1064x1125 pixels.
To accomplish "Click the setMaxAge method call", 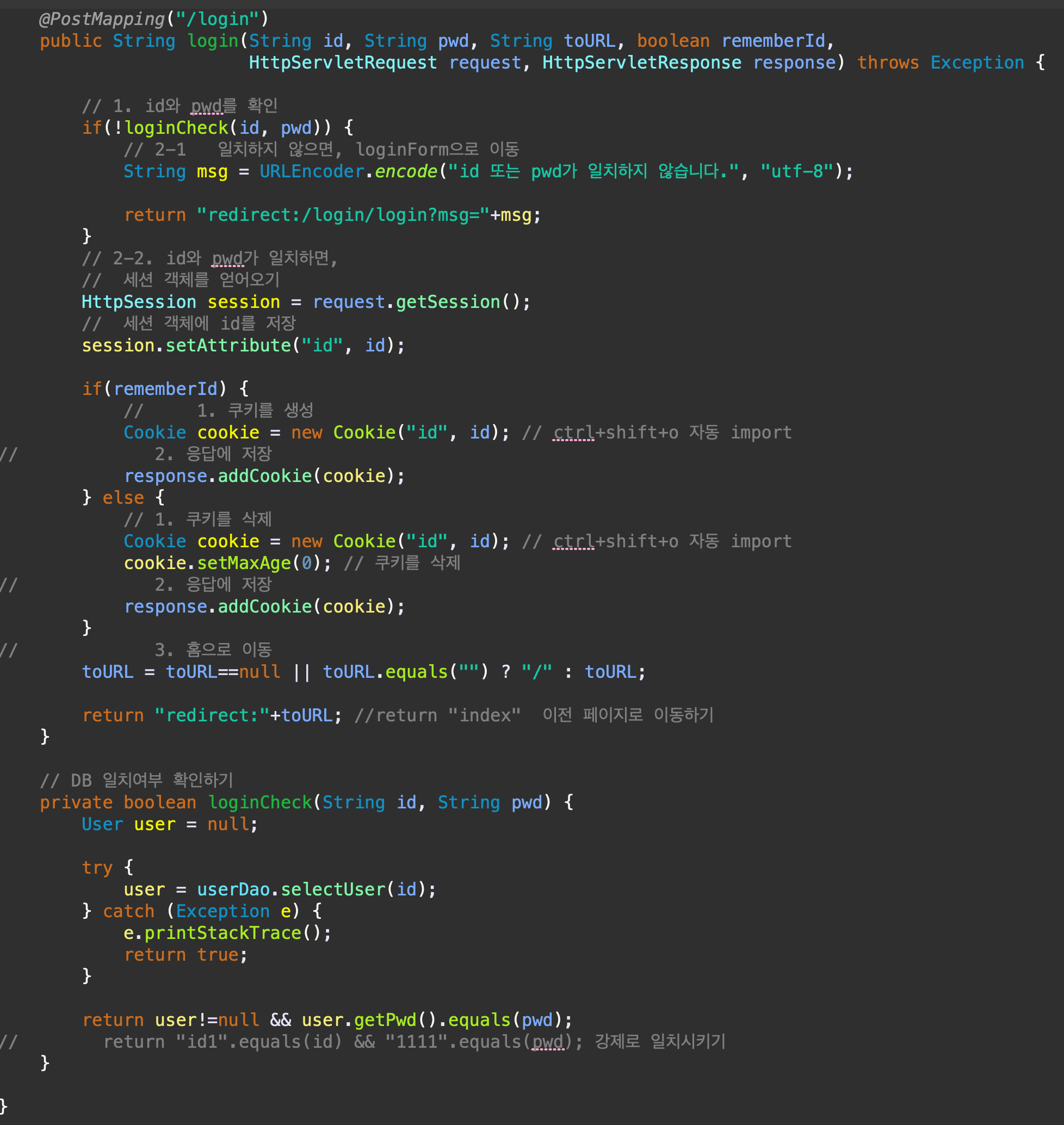I will point(243,563).
